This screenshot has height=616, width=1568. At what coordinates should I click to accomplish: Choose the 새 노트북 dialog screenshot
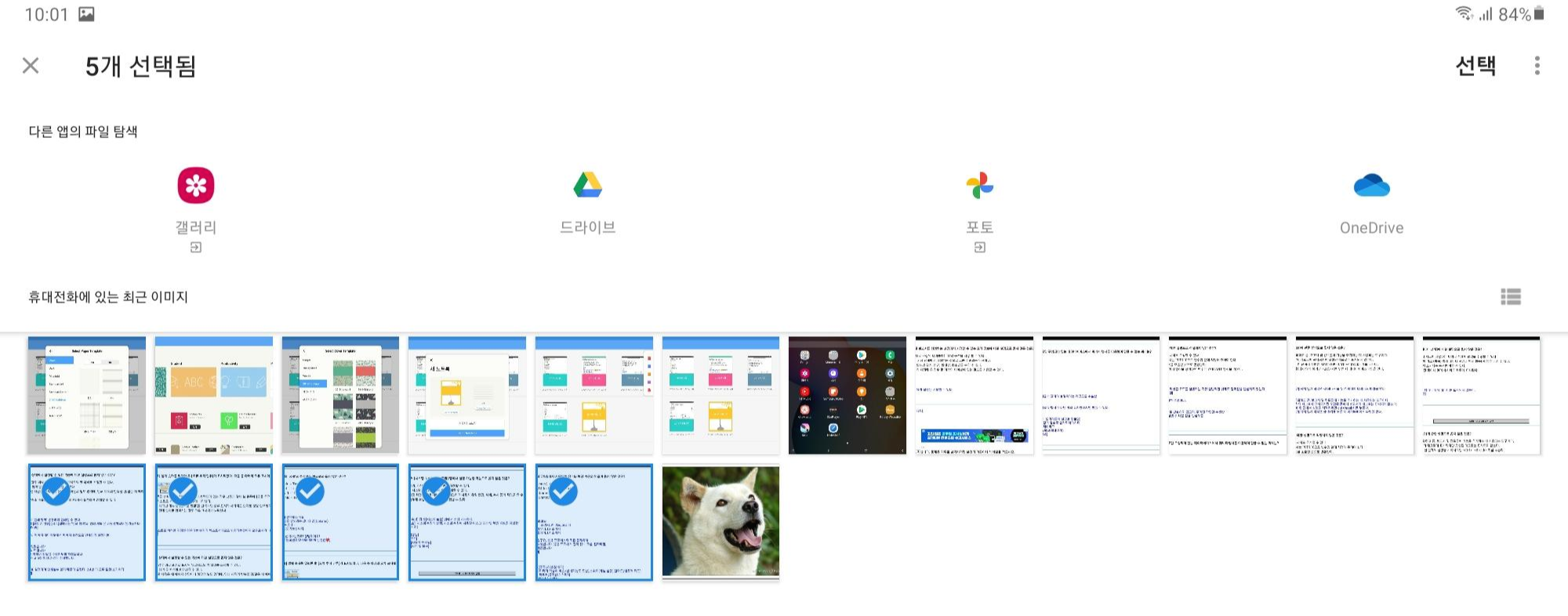click(466, 395)
